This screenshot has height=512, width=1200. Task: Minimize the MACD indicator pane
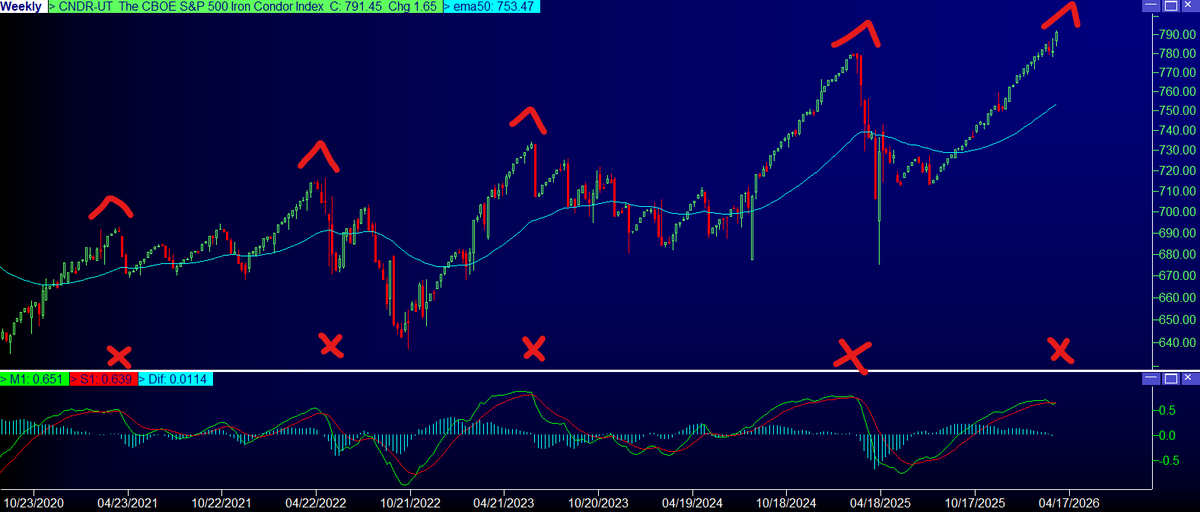pos(1152,379)
